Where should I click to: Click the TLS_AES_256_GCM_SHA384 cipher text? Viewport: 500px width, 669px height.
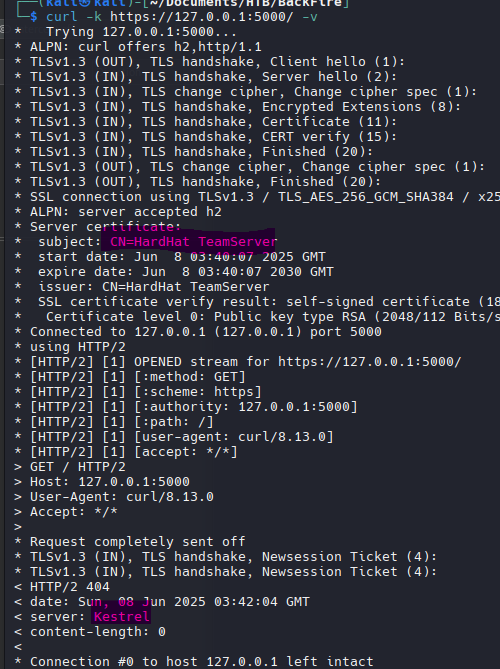[x=366, y=197]
